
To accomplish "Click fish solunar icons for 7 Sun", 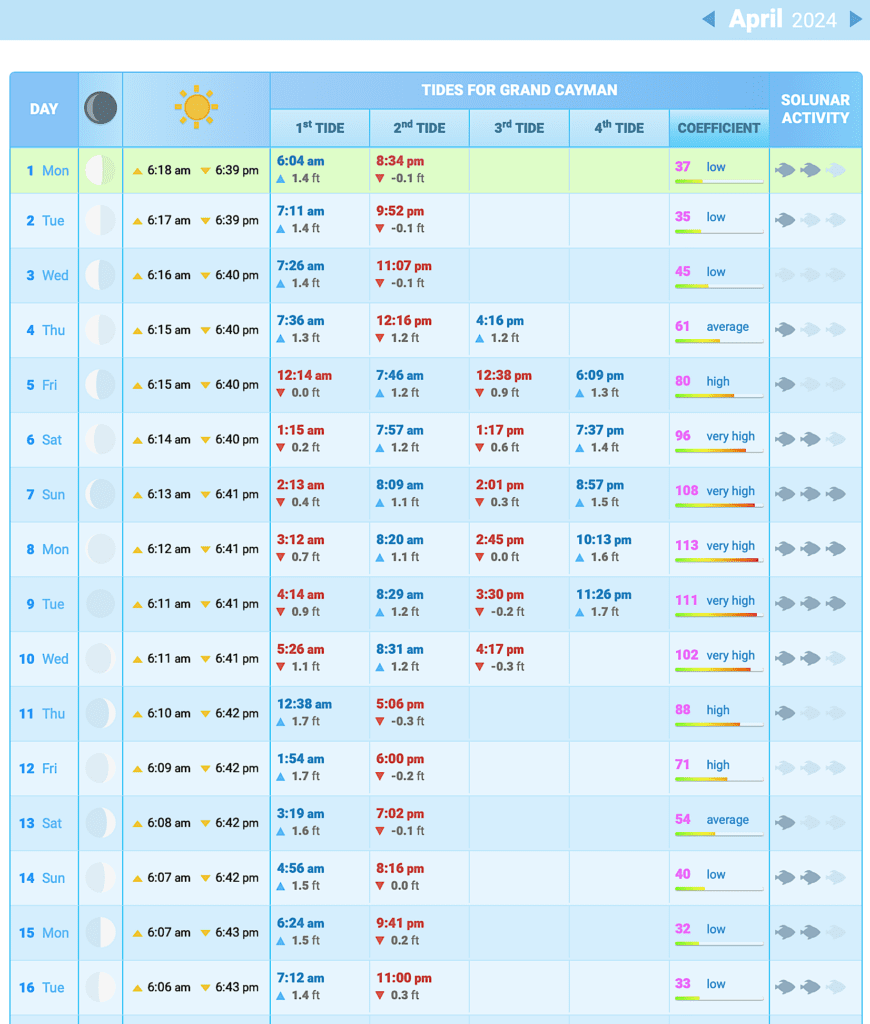I will (x=810, y=494).
